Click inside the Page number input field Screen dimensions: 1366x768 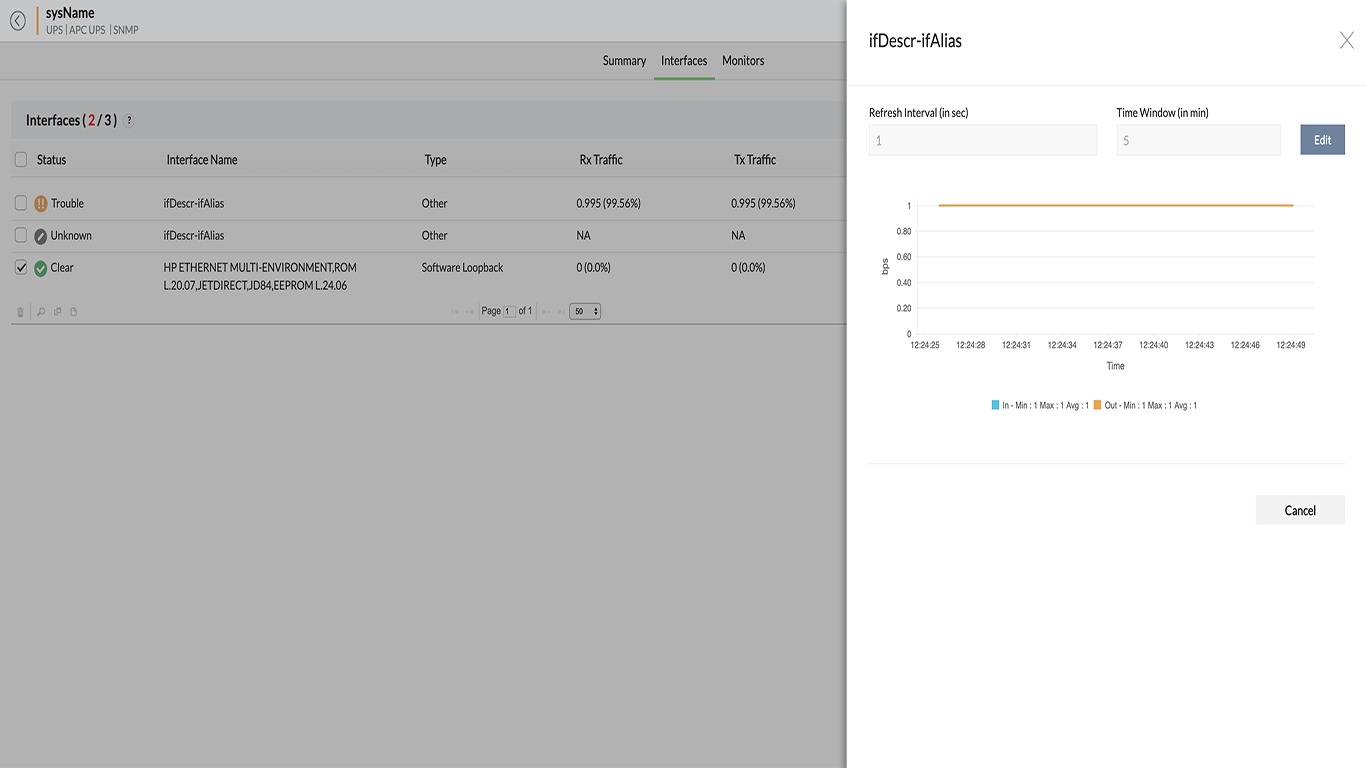(x=512, y=311)
